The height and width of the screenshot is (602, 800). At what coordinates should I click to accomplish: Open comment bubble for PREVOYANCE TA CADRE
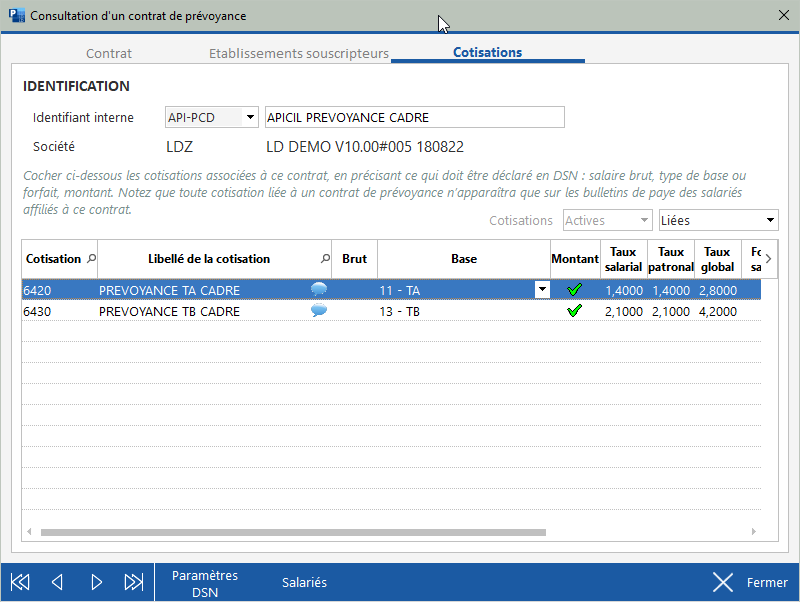pyautogui.click(x=319, y=290)
